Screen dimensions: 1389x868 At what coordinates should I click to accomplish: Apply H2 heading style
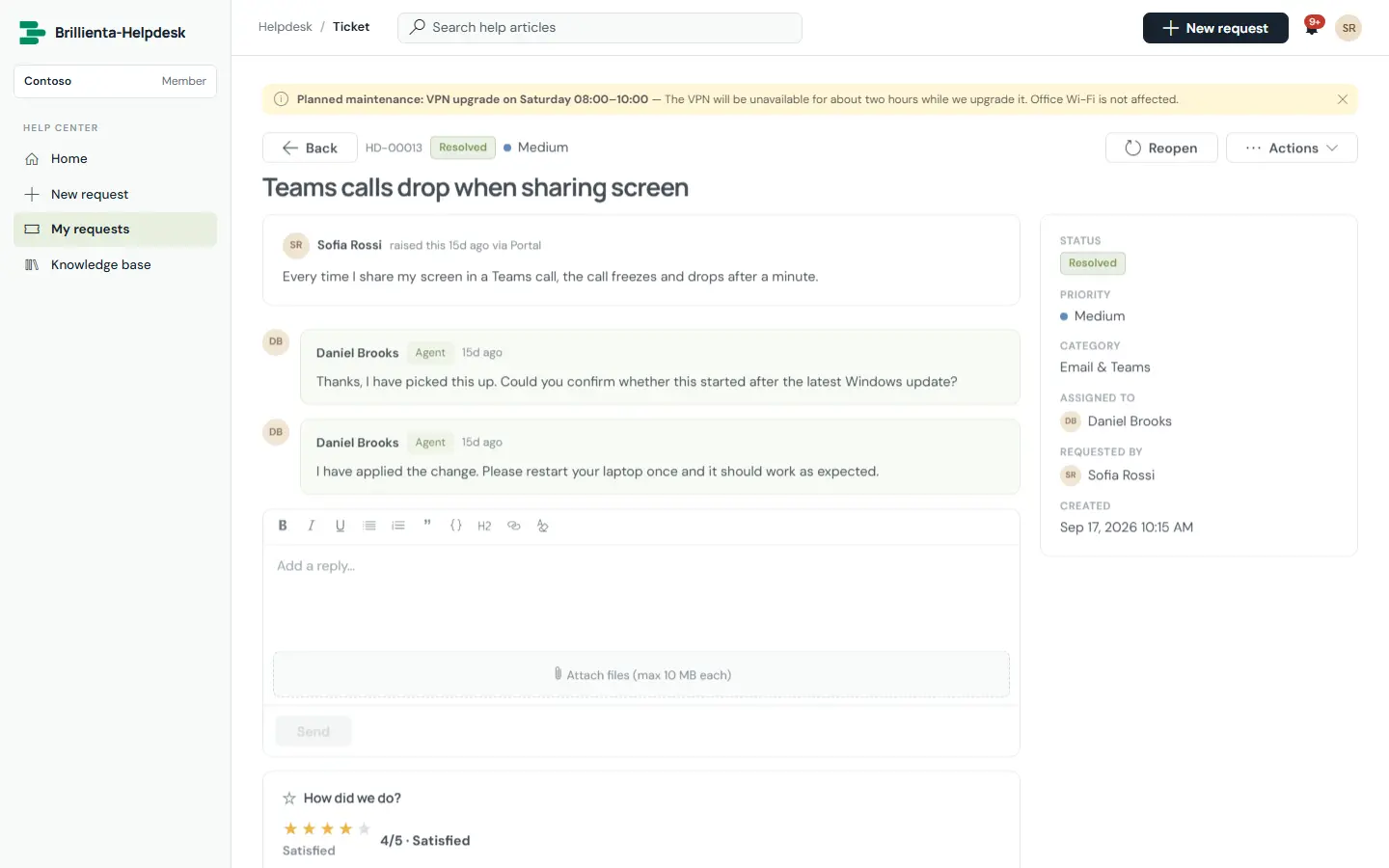(484, 526)
